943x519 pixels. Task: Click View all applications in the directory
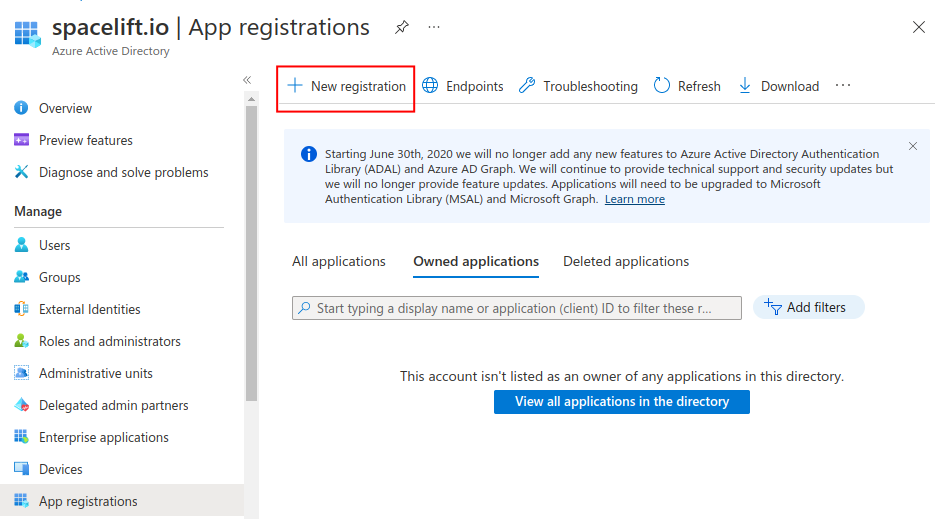(621, 401)
